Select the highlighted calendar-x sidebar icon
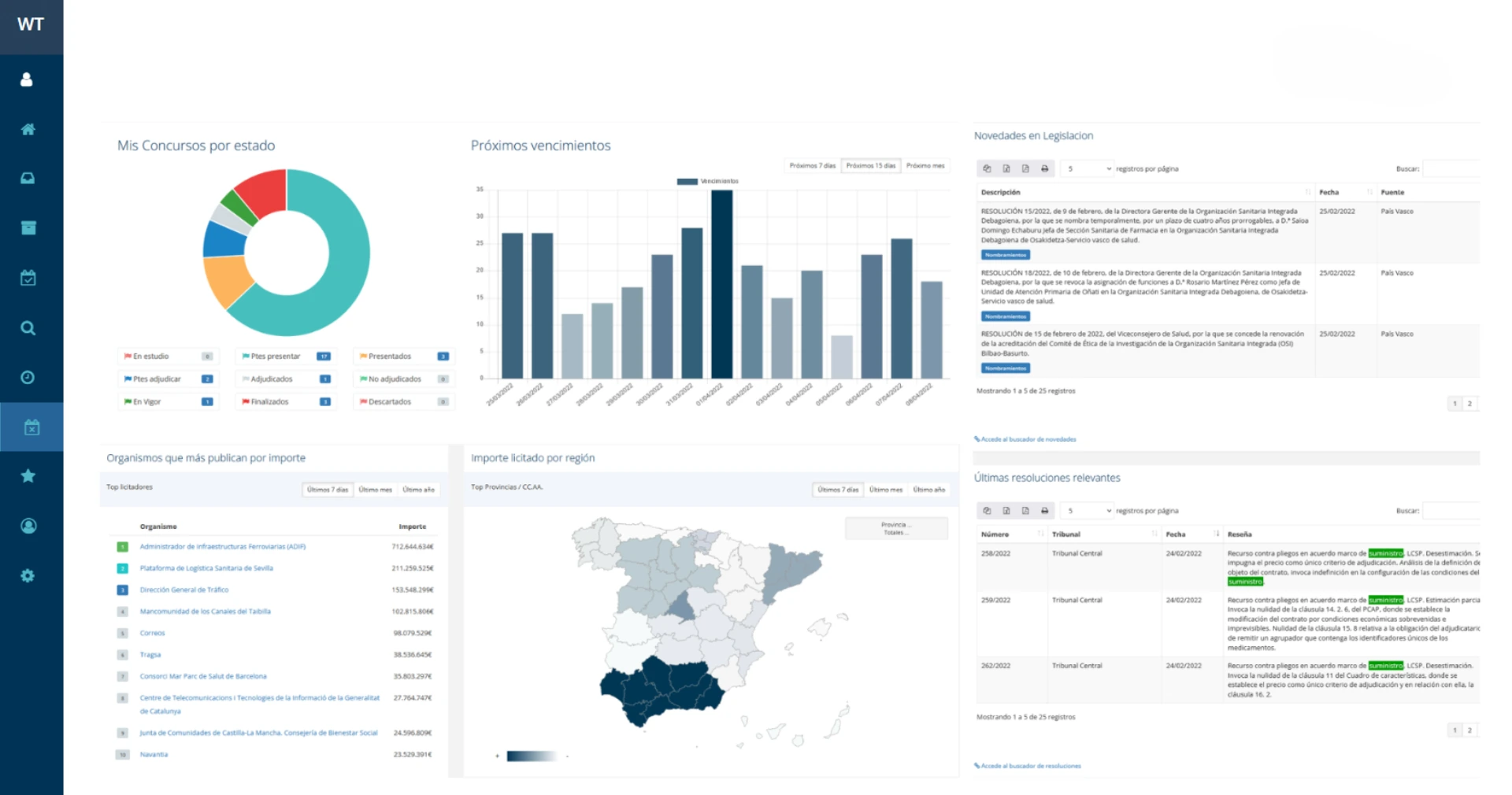 31,427
